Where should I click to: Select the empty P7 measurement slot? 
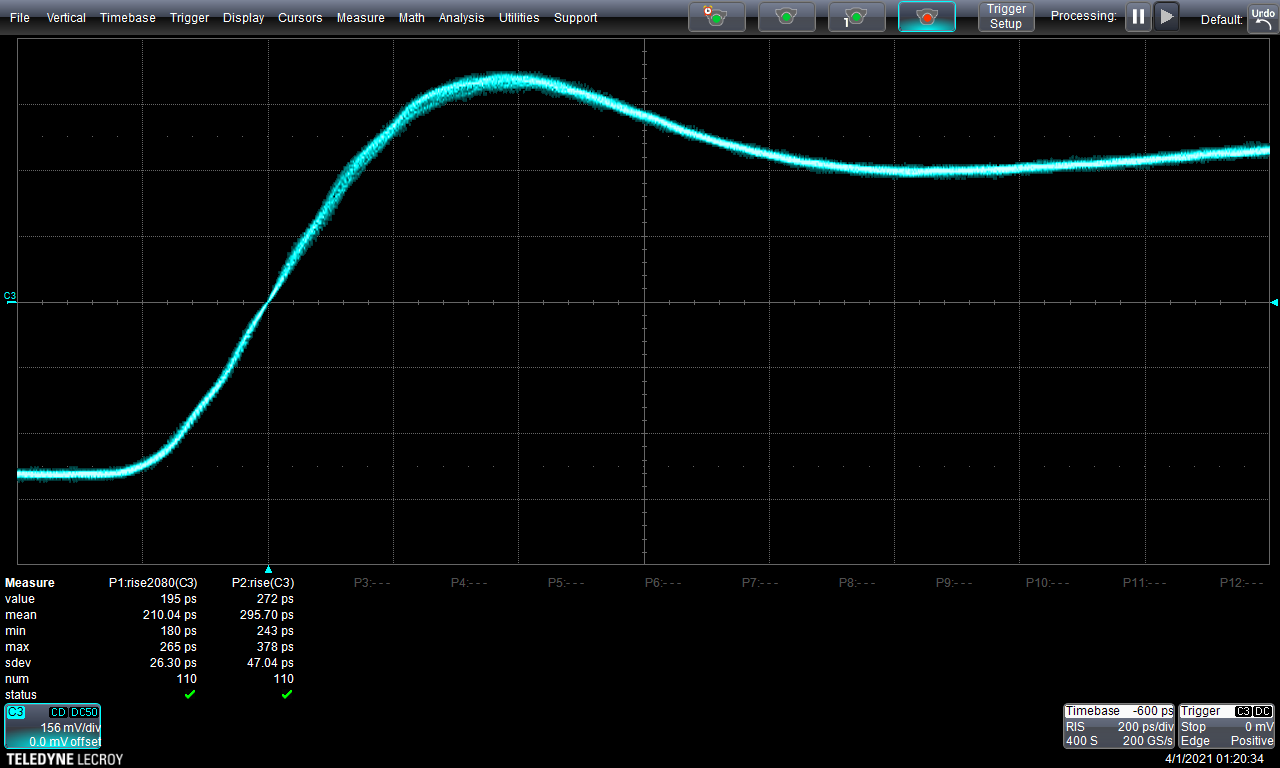(760, 583)
